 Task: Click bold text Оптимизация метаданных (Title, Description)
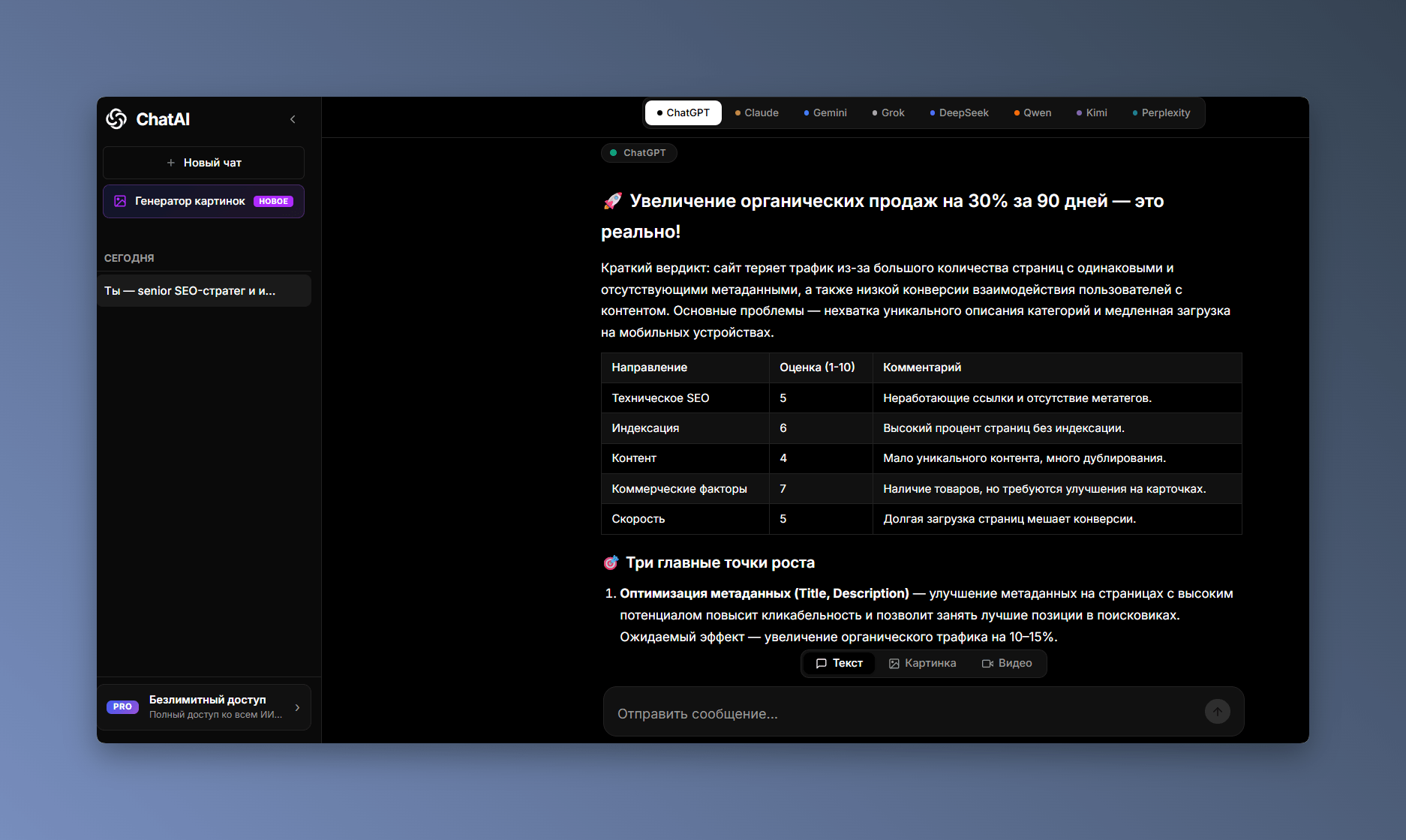[x=765, y=593]
